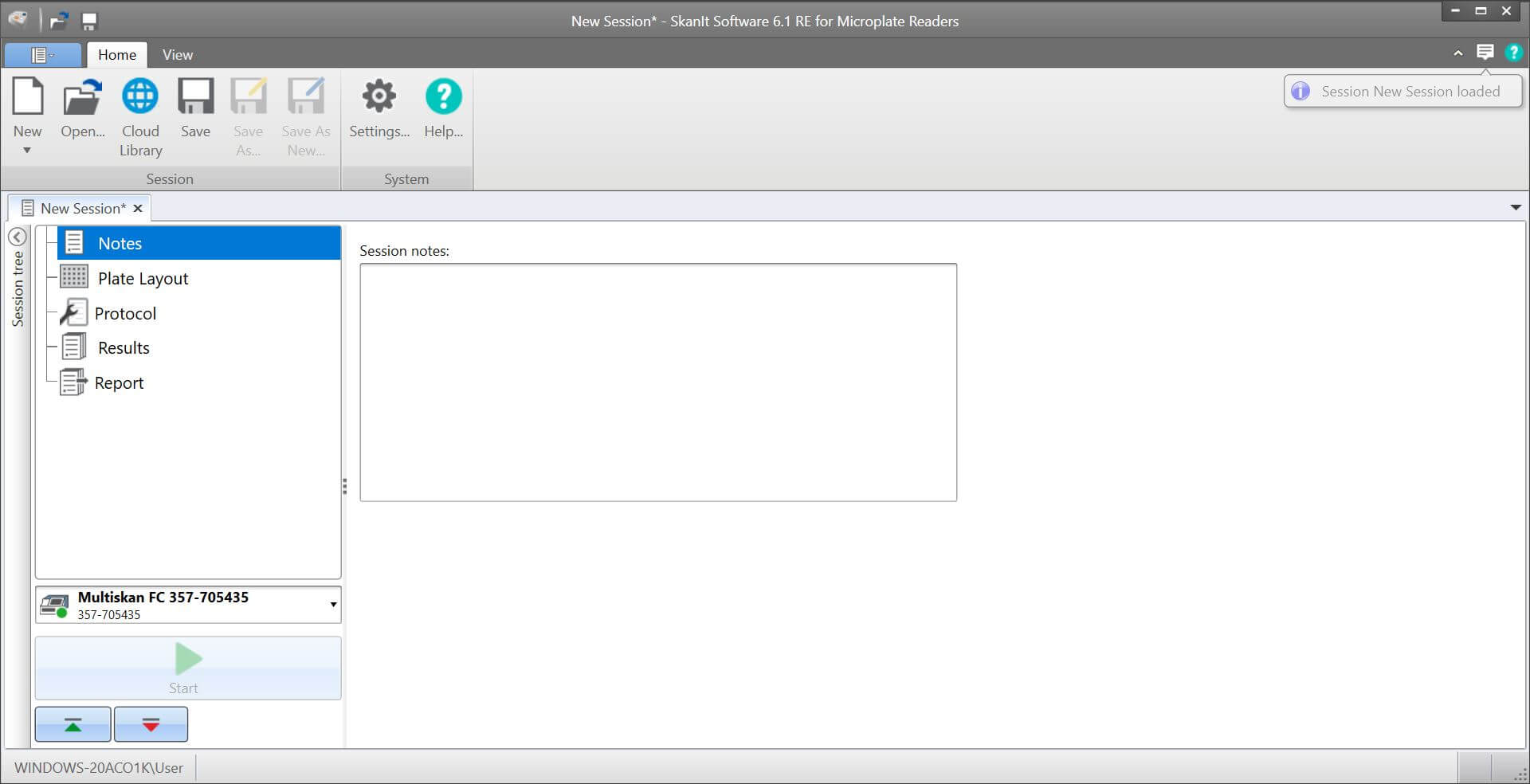Click the New session icon

coord(27,97)
